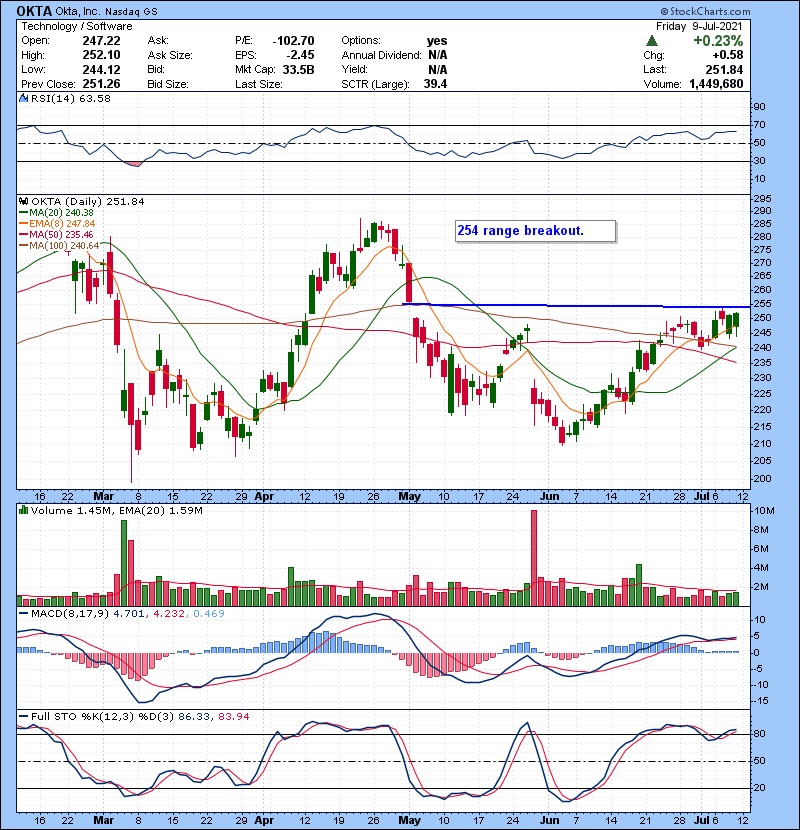The height and width of the screenshot is (830, 800).
Task: Click the -15 label on the MACD axis
Action: point(760,701)
